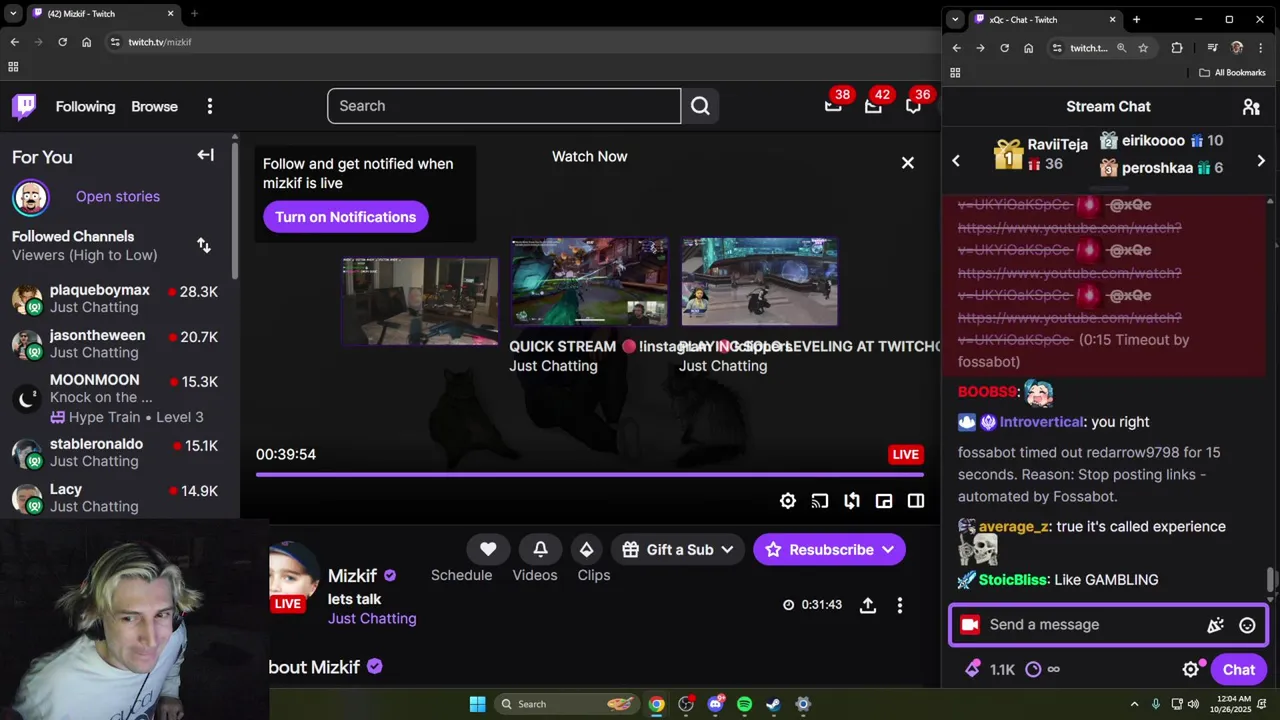The image size is (1280, 720).
Task: Open community users icon in Stream Chat
Action: 1251,107
